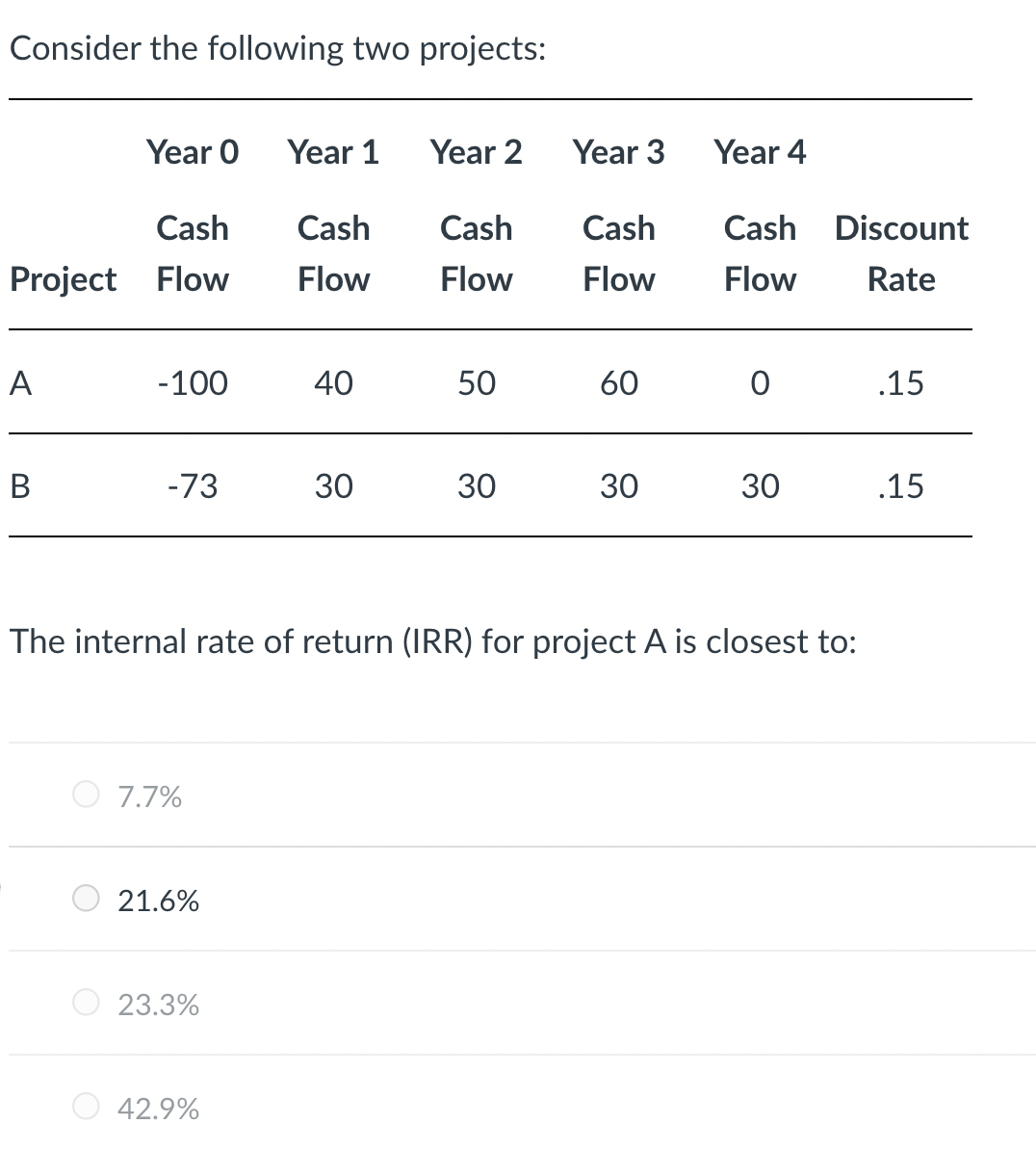1036x1150 pixels.
Task: Click the Project B row label
Action: (x=21, y=486)
